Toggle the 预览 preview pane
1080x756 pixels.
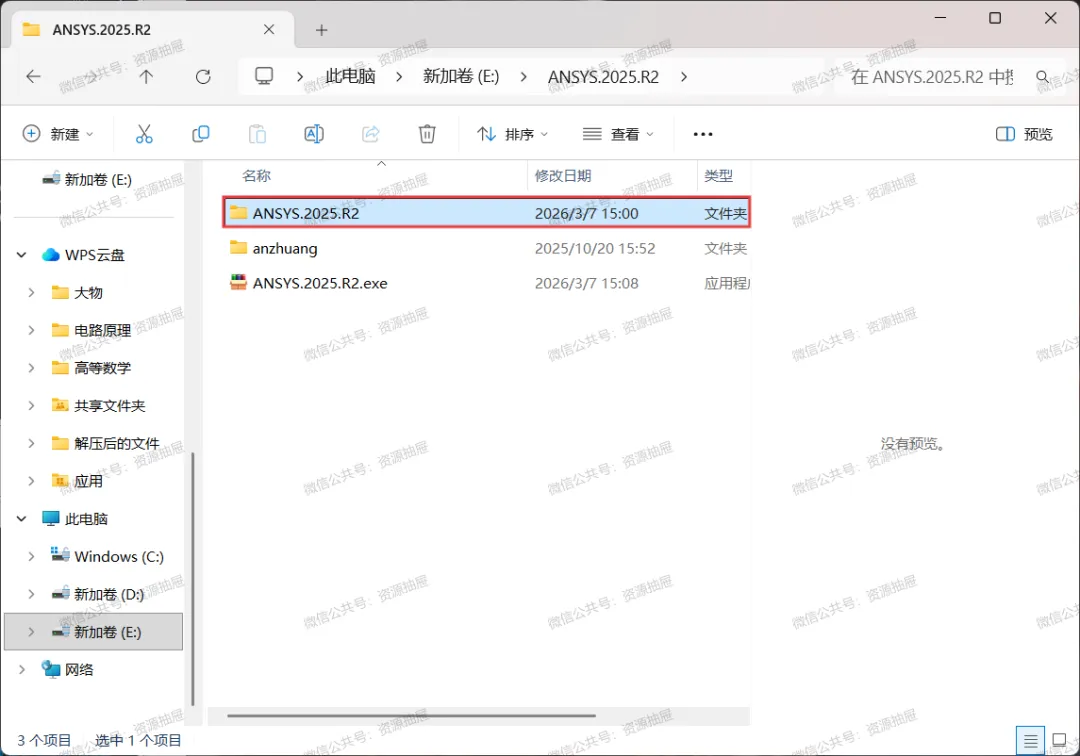(x=1024, y=134)
